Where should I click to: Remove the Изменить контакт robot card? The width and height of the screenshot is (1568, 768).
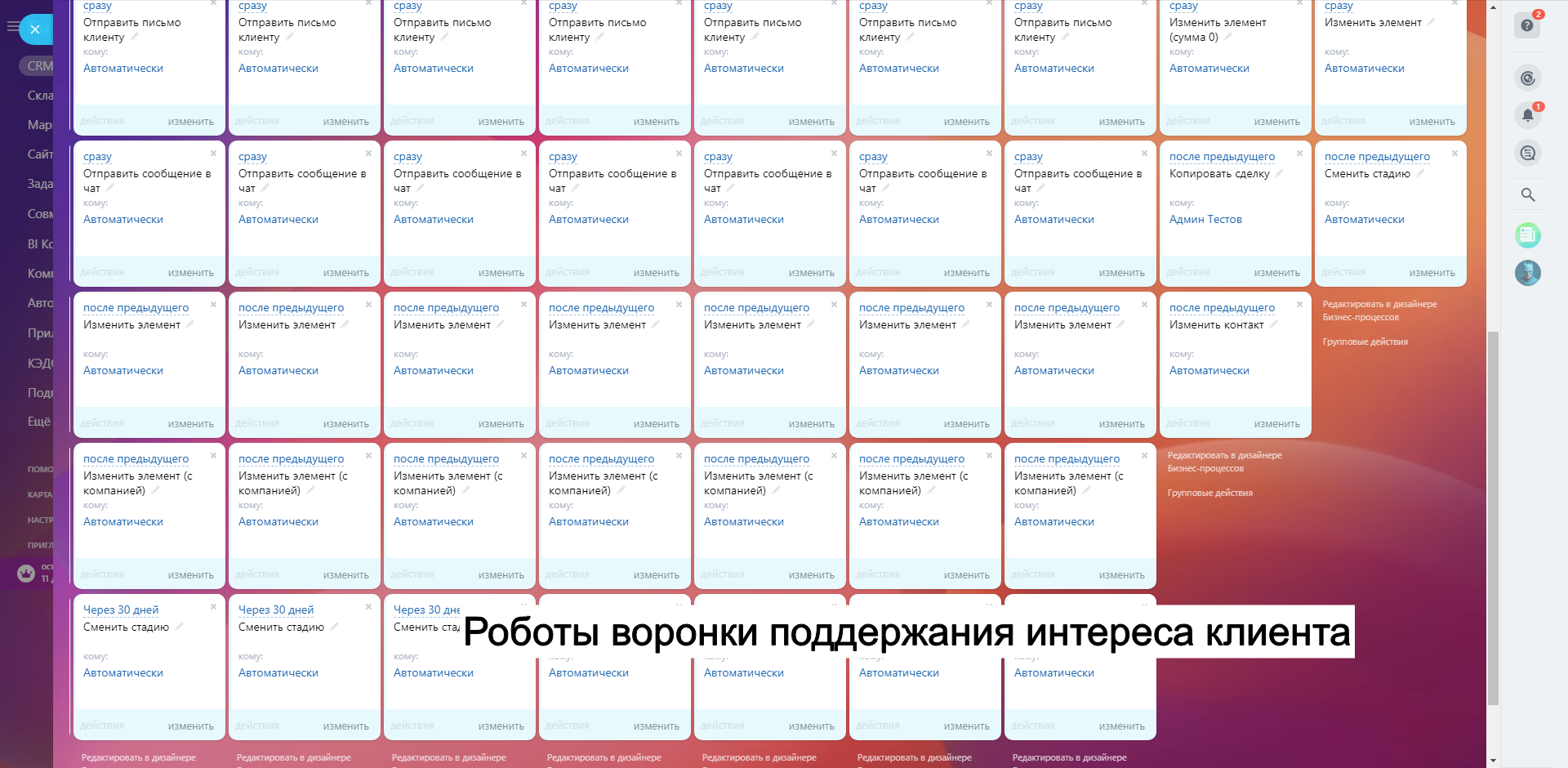click(x=1299, y=305)
